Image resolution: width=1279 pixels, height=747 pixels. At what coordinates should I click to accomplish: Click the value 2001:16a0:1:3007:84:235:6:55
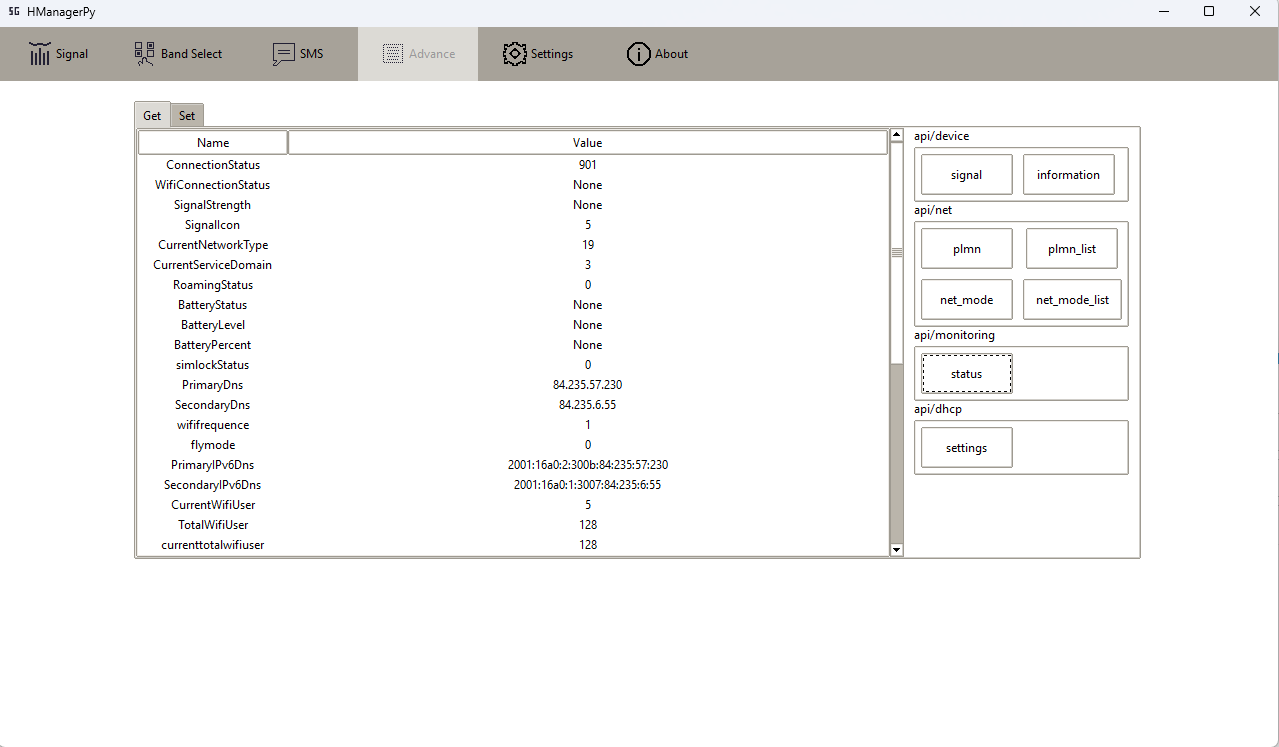click(588, 485)
